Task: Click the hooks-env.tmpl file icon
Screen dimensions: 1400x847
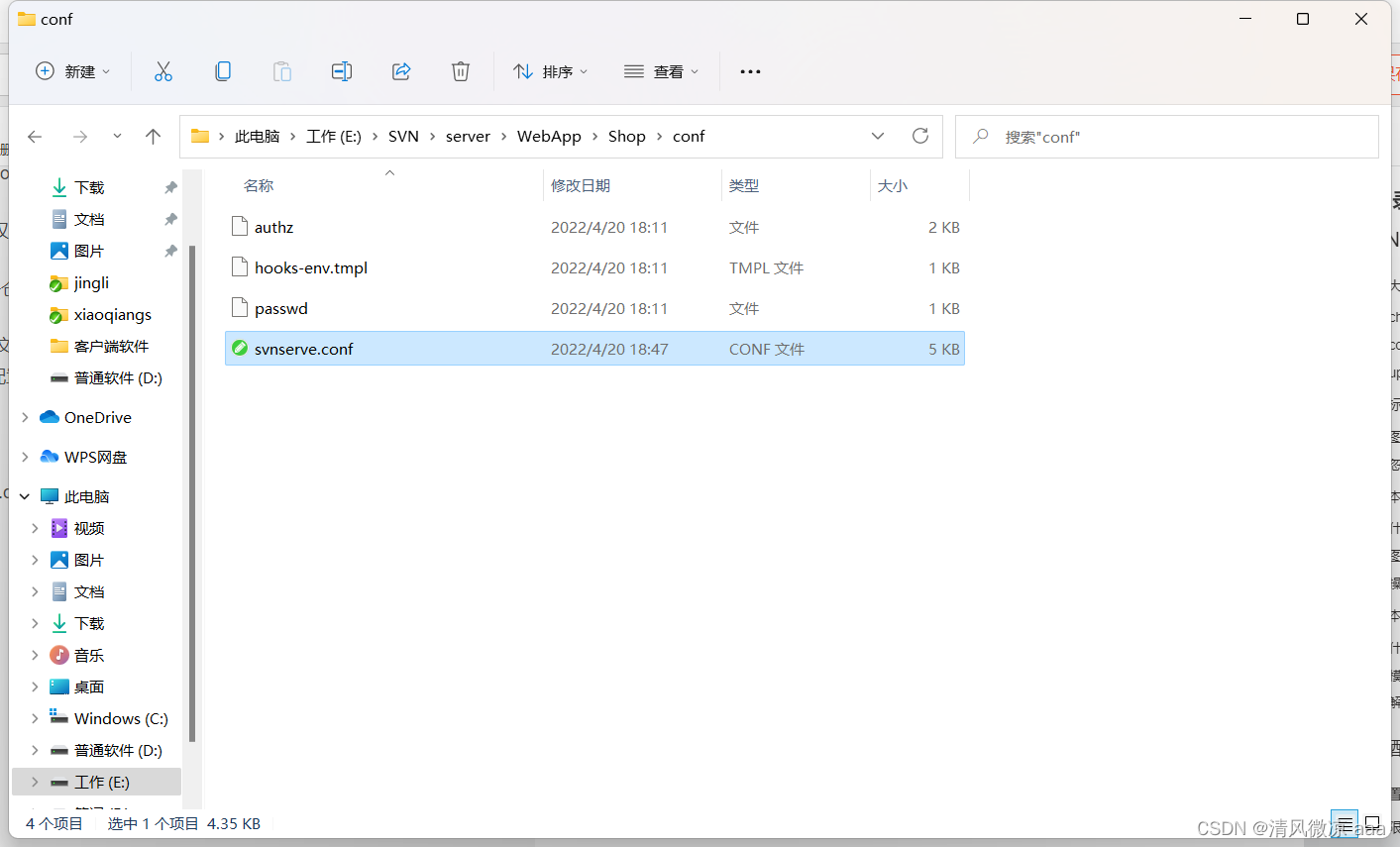Action: (x=239, y=267)
